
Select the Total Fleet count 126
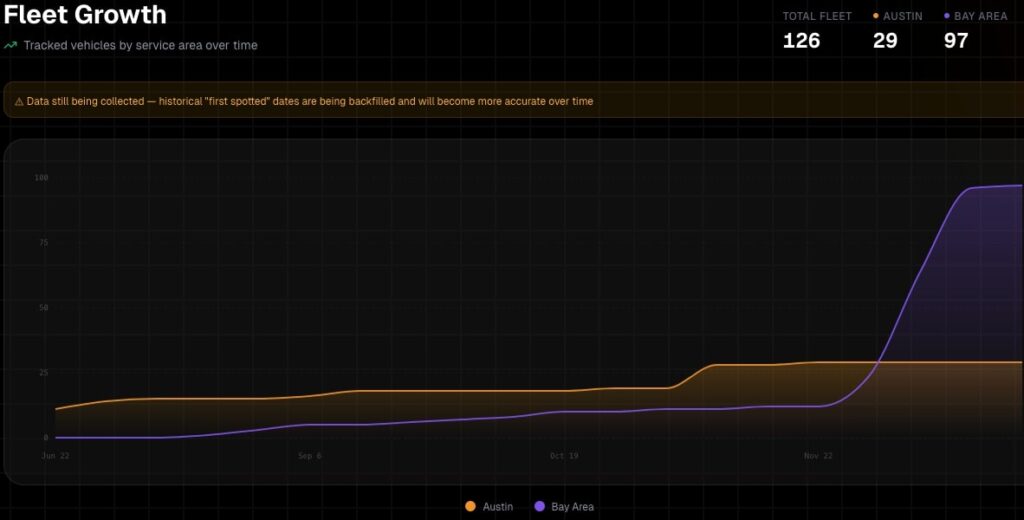click(x=801, y=41)
